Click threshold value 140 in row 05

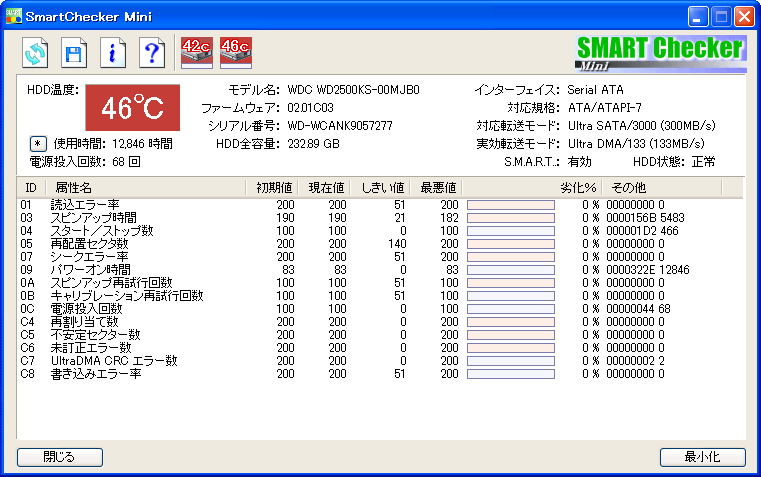(x=397, y=244)
